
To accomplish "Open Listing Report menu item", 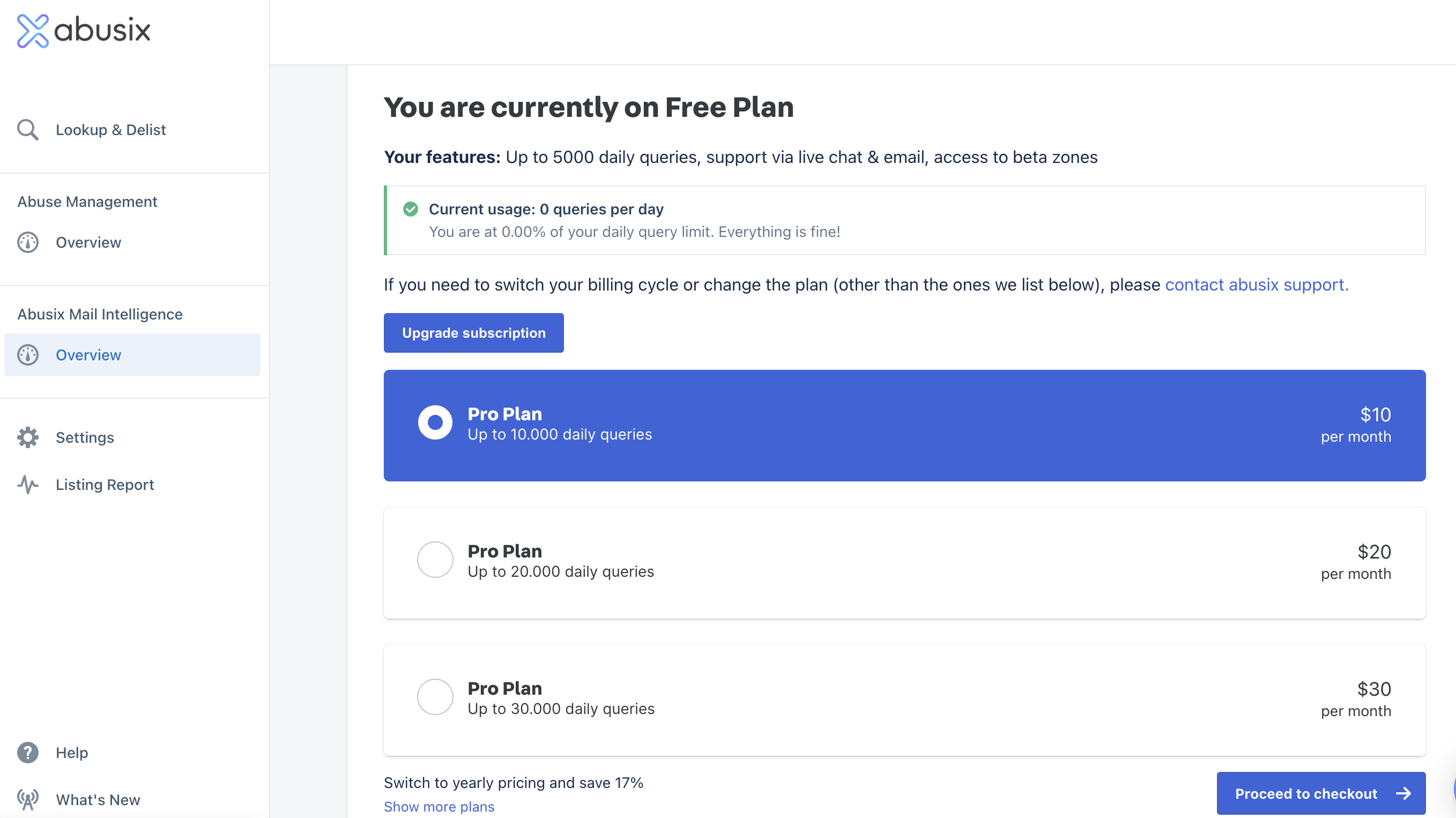I will (x=105, y=485).
